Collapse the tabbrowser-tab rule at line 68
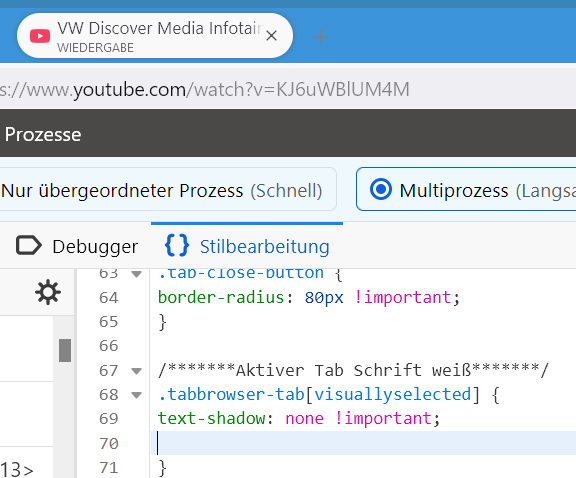Viewport: 576px width, 478px height. [x=137, y=395]
